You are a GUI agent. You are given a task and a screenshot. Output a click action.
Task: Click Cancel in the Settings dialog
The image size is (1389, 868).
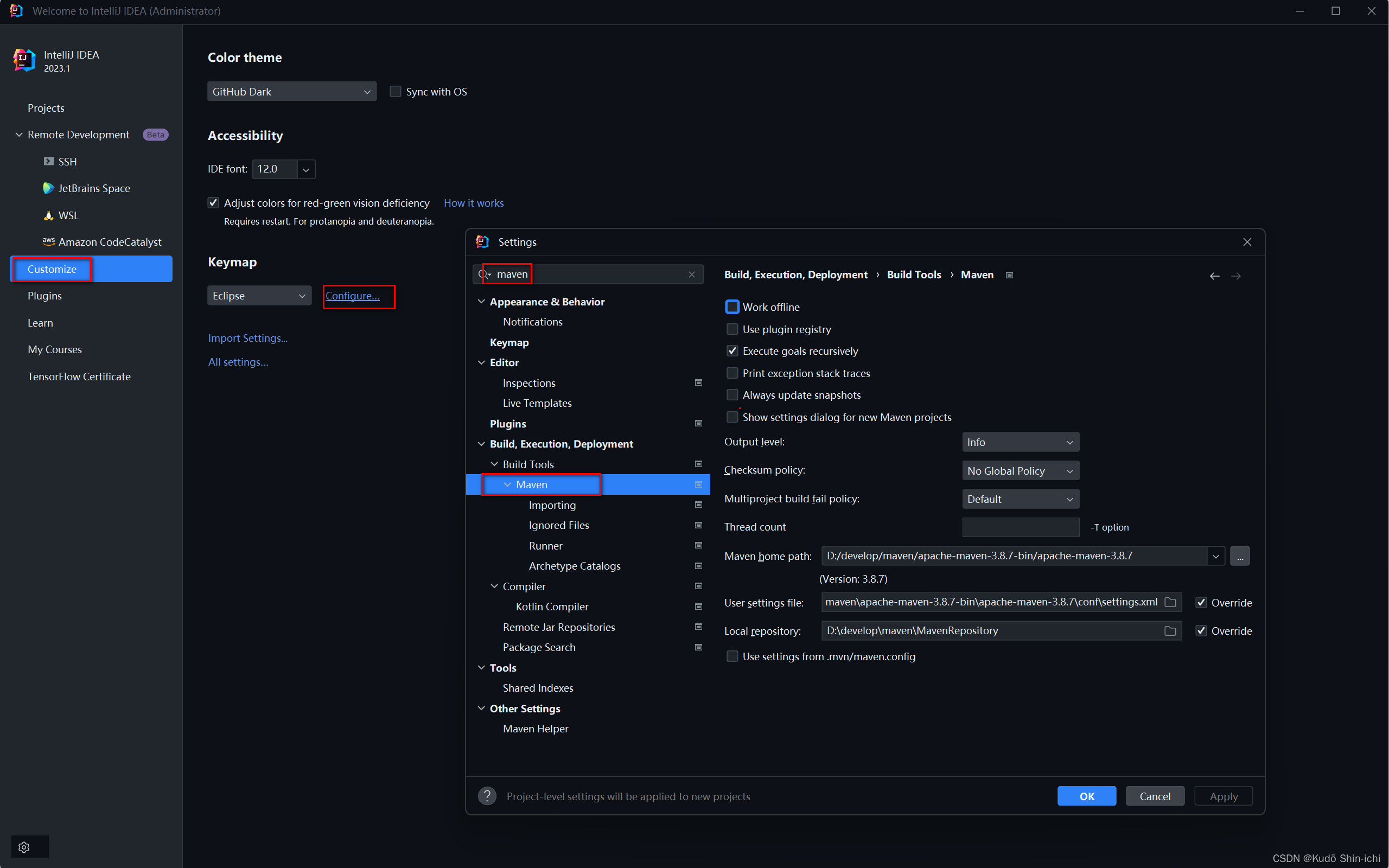[x=1155, y=796]
